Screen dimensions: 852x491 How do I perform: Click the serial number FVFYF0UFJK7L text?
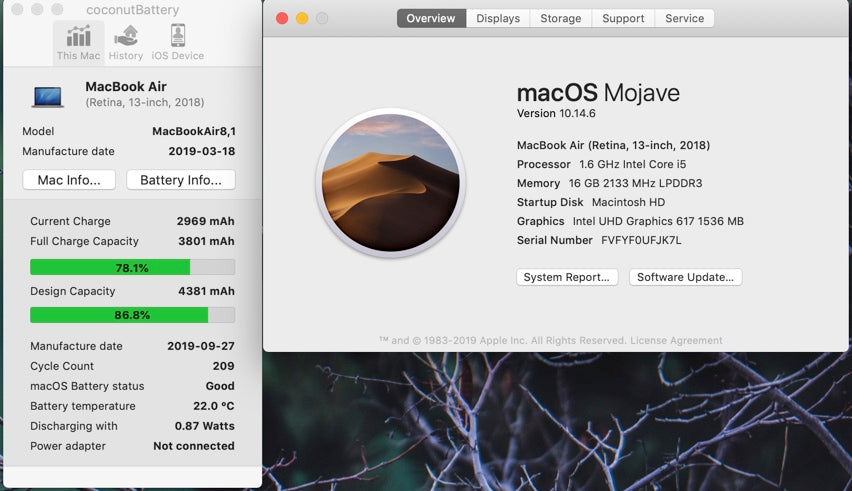[x=641, y=240]
